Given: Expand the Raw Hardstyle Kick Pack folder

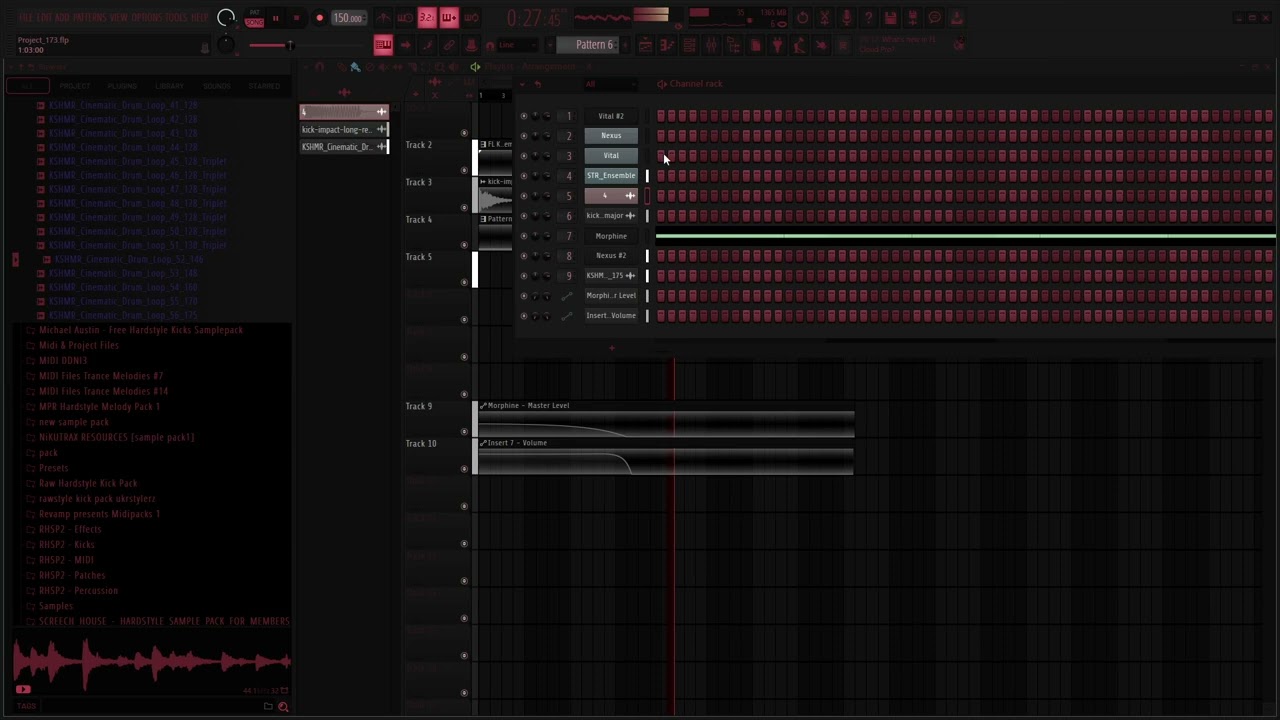Looking at the screenshot, I should [x=88, y=483].
